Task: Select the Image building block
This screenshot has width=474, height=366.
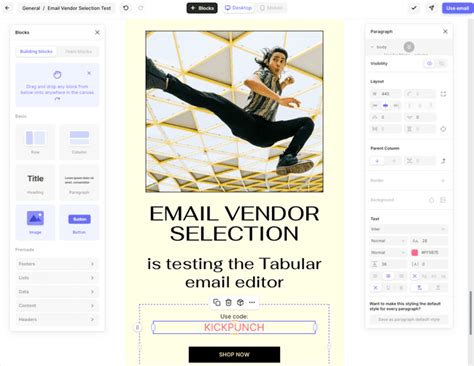Action: point(35,222)
